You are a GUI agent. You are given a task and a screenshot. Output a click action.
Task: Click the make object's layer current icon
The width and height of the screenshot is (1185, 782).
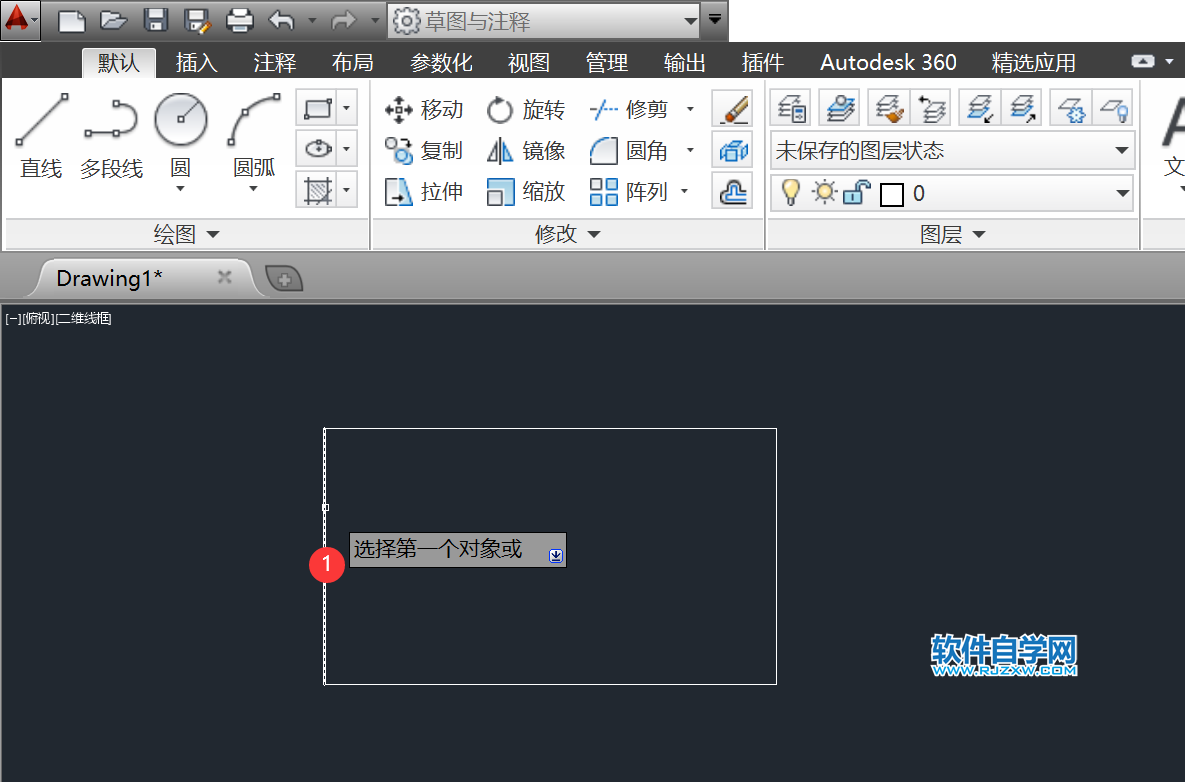click(x=839, y=108)
